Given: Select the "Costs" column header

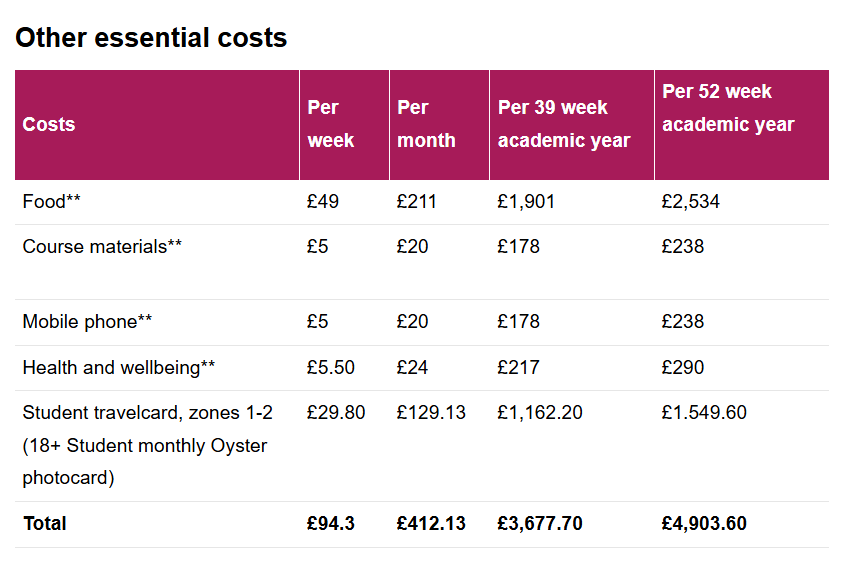Looking at the screenshot, I should [x=49, y=125].
